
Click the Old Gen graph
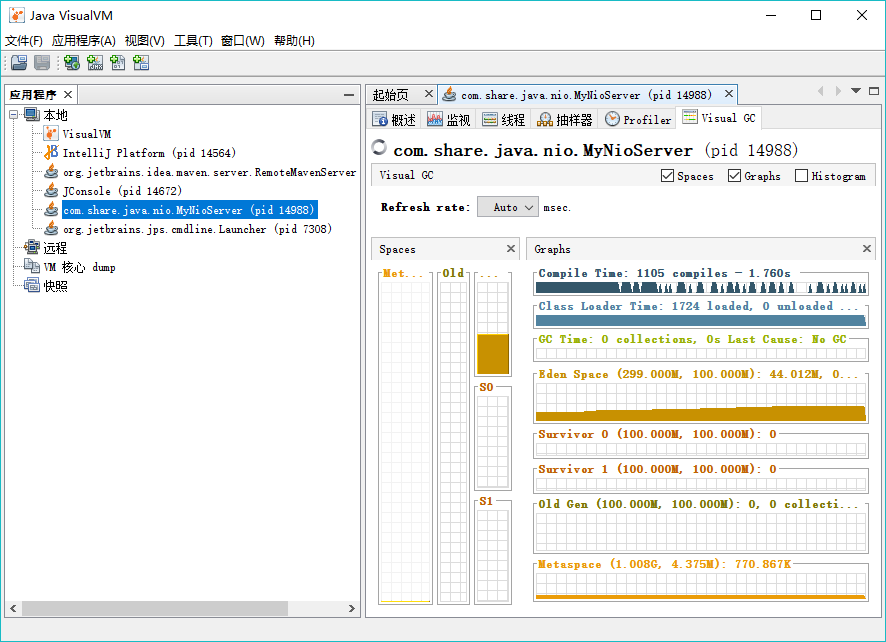[701, 532]
